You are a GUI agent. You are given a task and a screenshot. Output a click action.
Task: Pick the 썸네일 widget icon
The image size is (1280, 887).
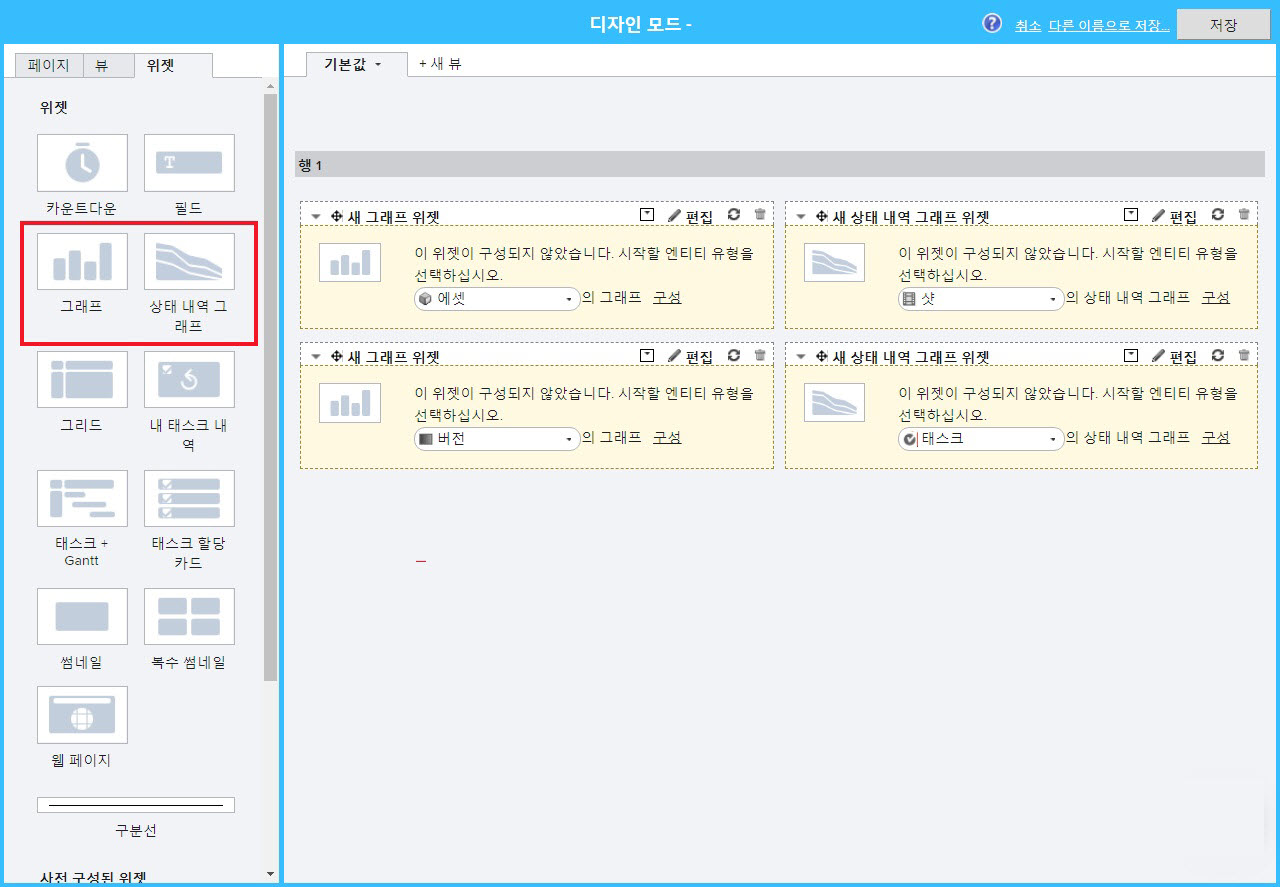point(82,616)
